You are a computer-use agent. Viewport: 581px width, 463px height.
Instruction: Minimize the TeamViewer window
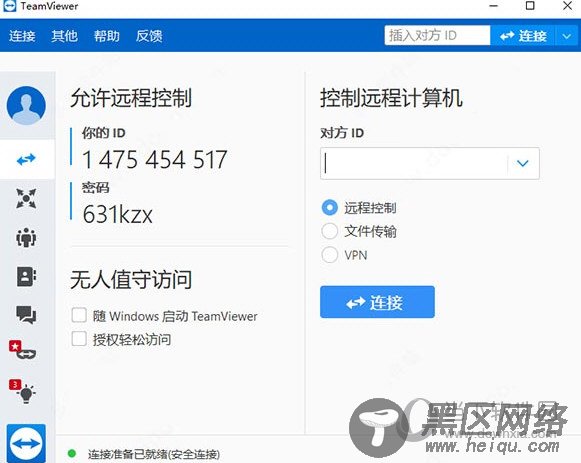click(x=493, y=6)
